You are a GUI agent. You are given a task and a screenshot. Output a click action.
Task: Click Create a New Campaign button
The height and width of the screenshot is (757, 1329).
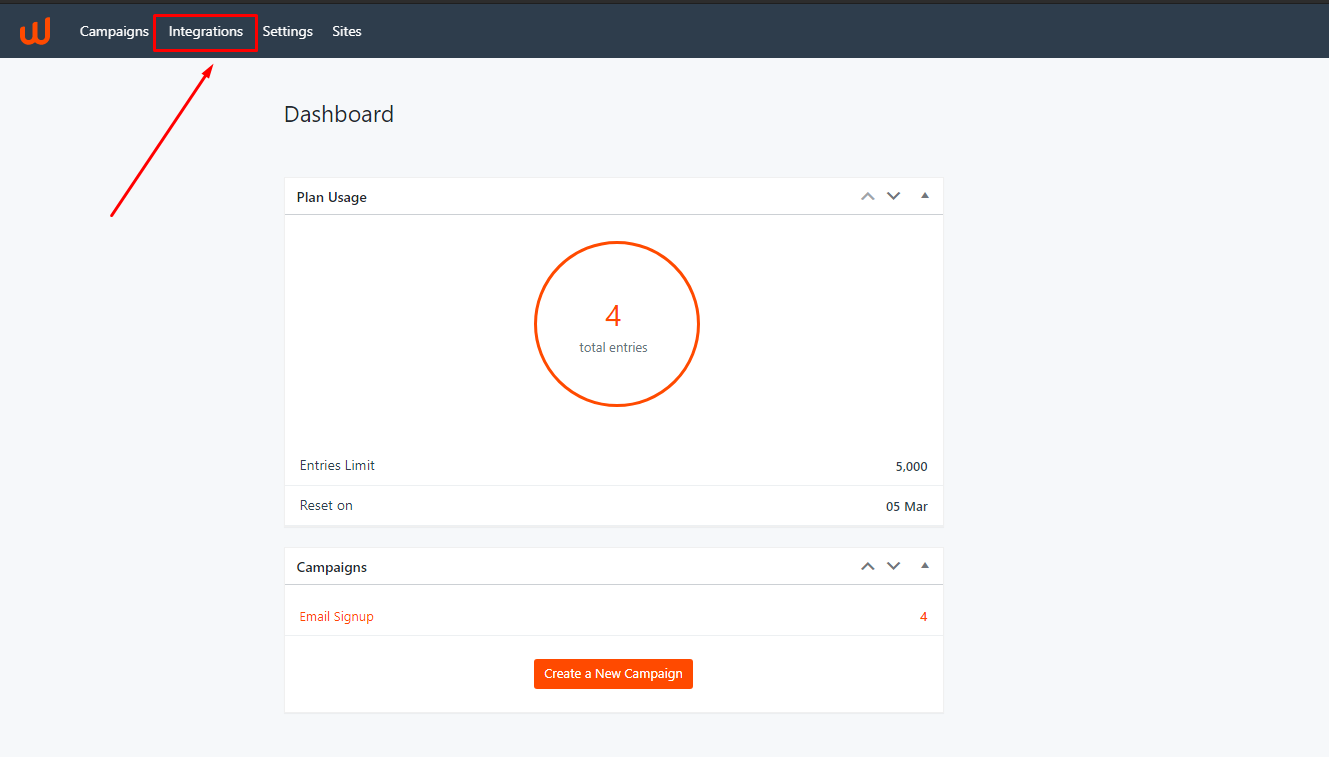613,674
